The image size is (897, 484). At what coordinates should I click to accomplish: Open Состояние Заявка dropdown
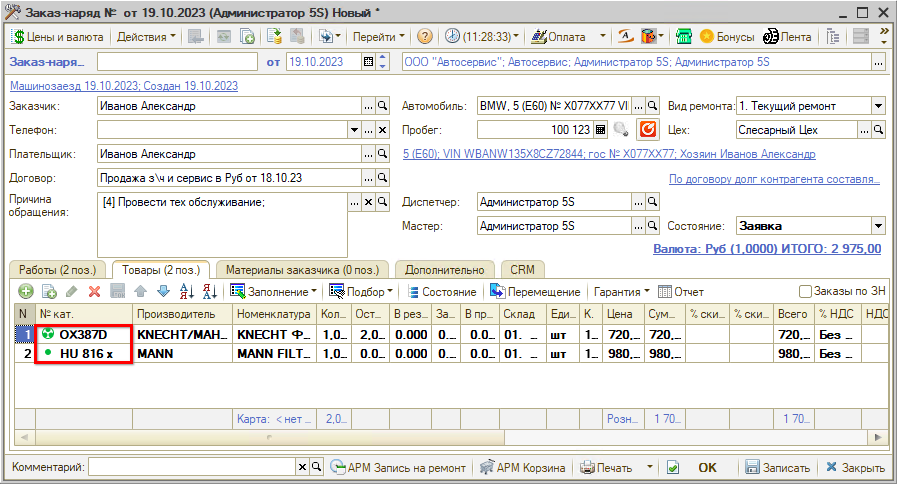[x=879, y=226]
